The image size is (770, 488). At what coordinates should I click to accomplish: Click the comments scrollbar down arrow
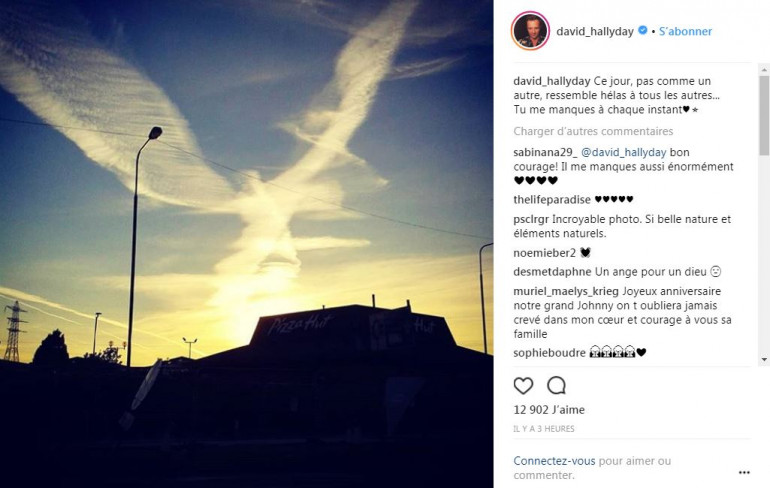pos(764,360)
